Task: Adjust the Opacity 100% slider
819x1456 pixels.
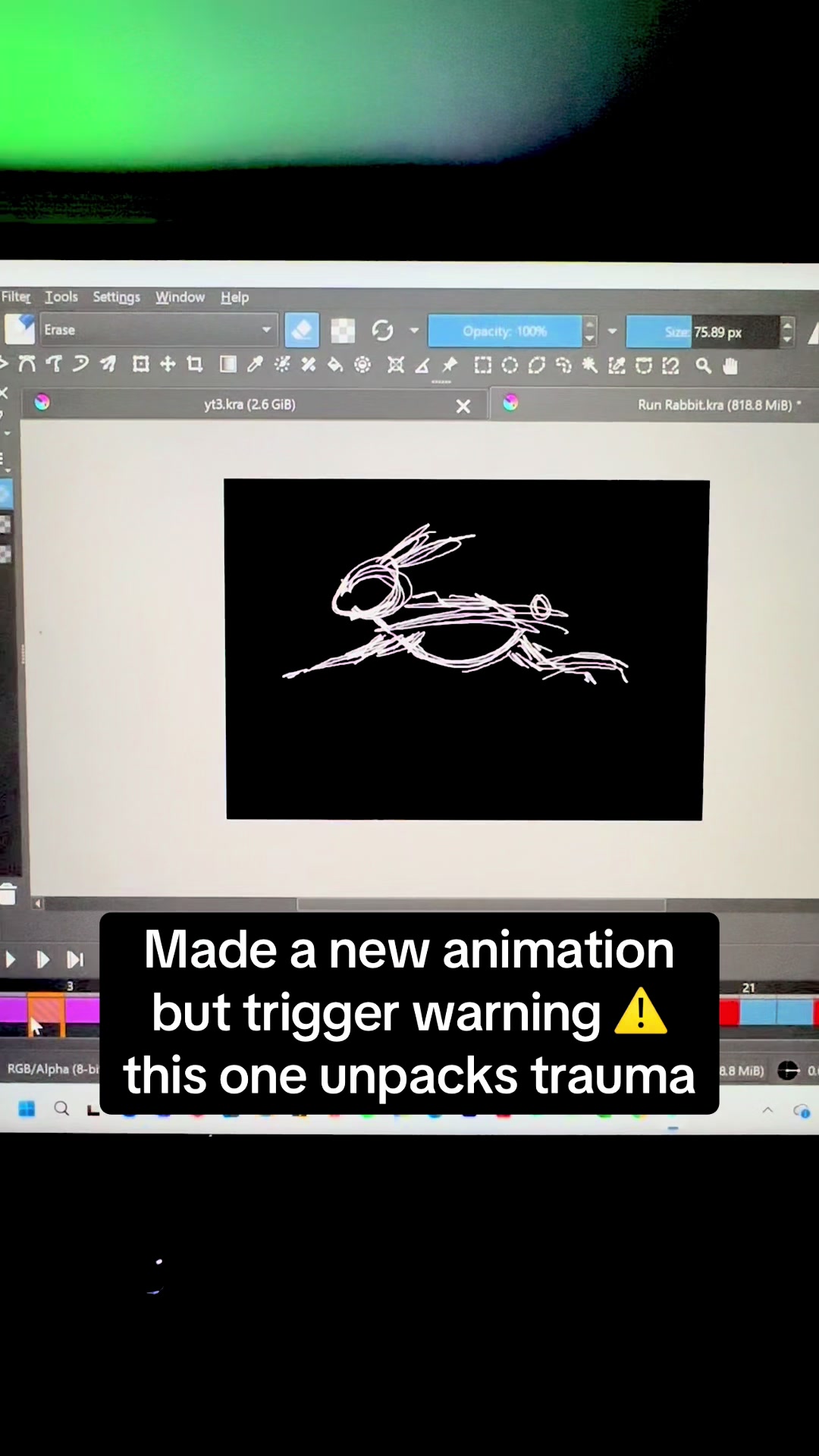Action: 505,331
